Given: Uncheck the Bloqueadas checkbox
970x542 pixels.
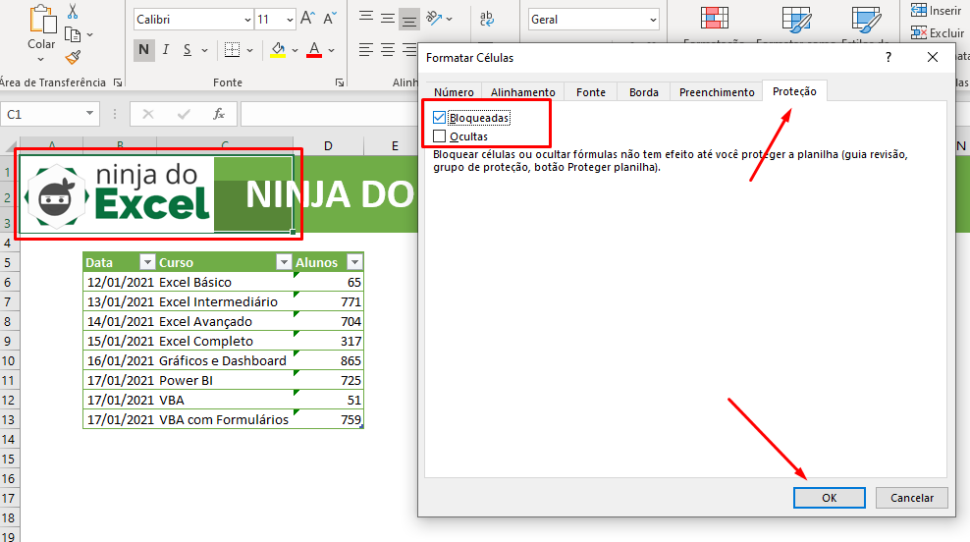Looking at the screenshot, I should tap(439, 118).
